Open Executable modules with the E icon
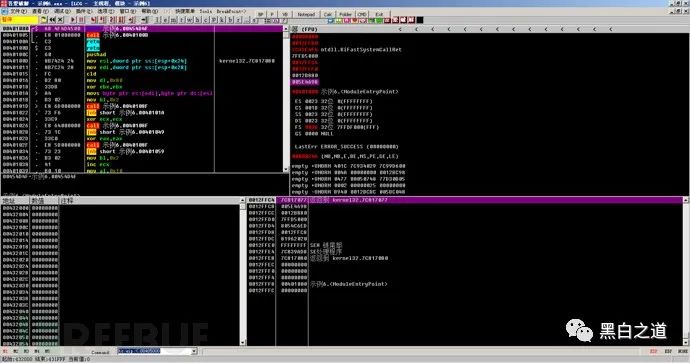Viewport: 690px width, 363px height. [165, 20]
